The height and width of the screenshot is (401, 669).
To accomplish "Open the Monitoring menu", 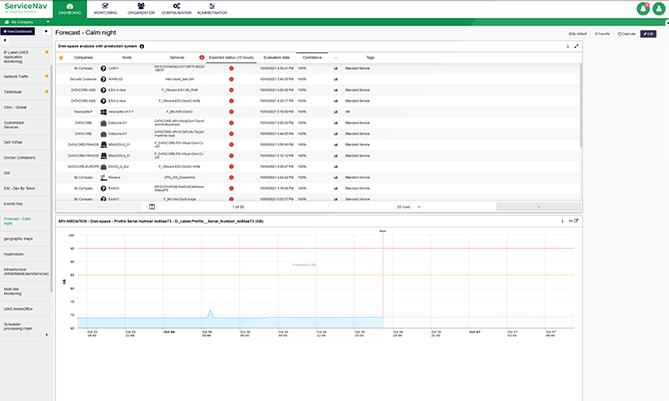I will [105, 9].
